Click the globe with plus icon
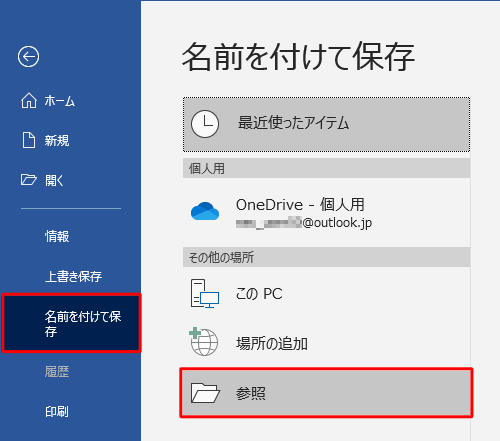The image size is (500, 441). (x=203, y=342)
